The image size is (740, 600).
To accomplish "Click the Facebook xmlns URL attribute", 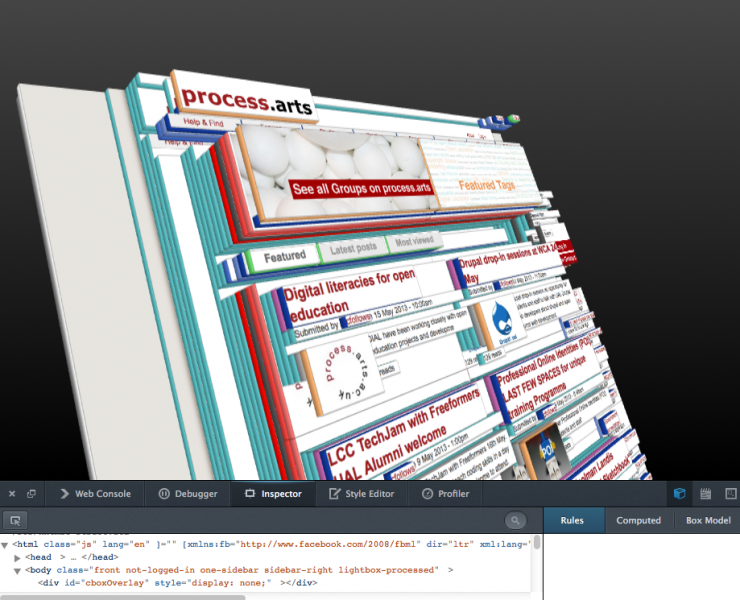I will pyautogui.click(x=328, y=544).
